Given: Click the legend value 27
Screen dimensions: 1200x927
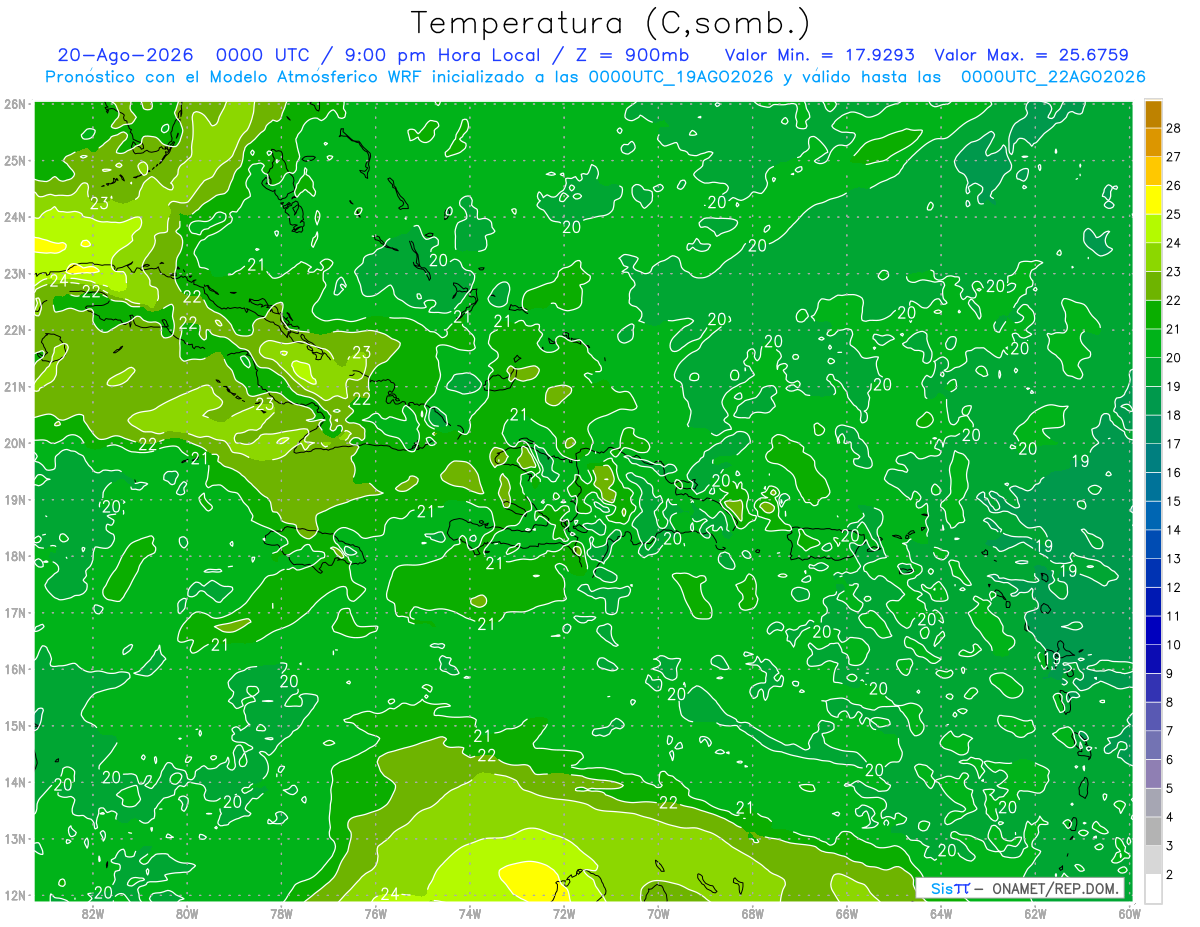Looking at the screenshot, I should 1174,157.
